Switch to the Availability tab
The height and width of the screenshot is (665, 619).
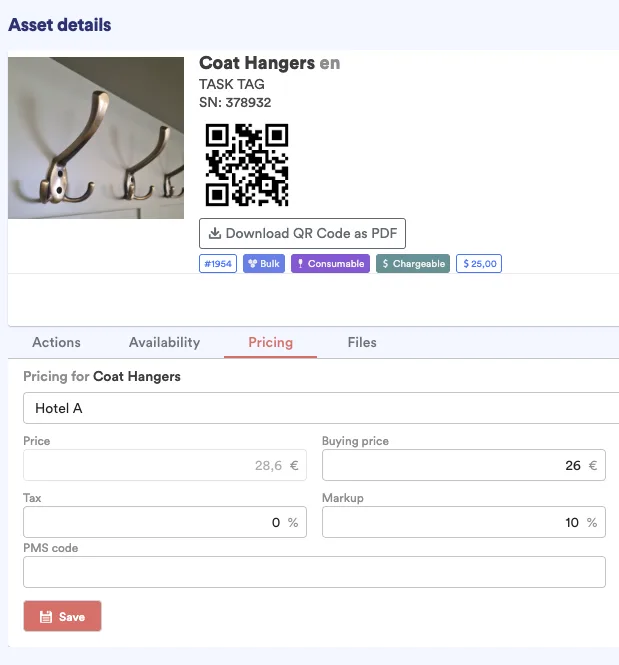point(165,343)
